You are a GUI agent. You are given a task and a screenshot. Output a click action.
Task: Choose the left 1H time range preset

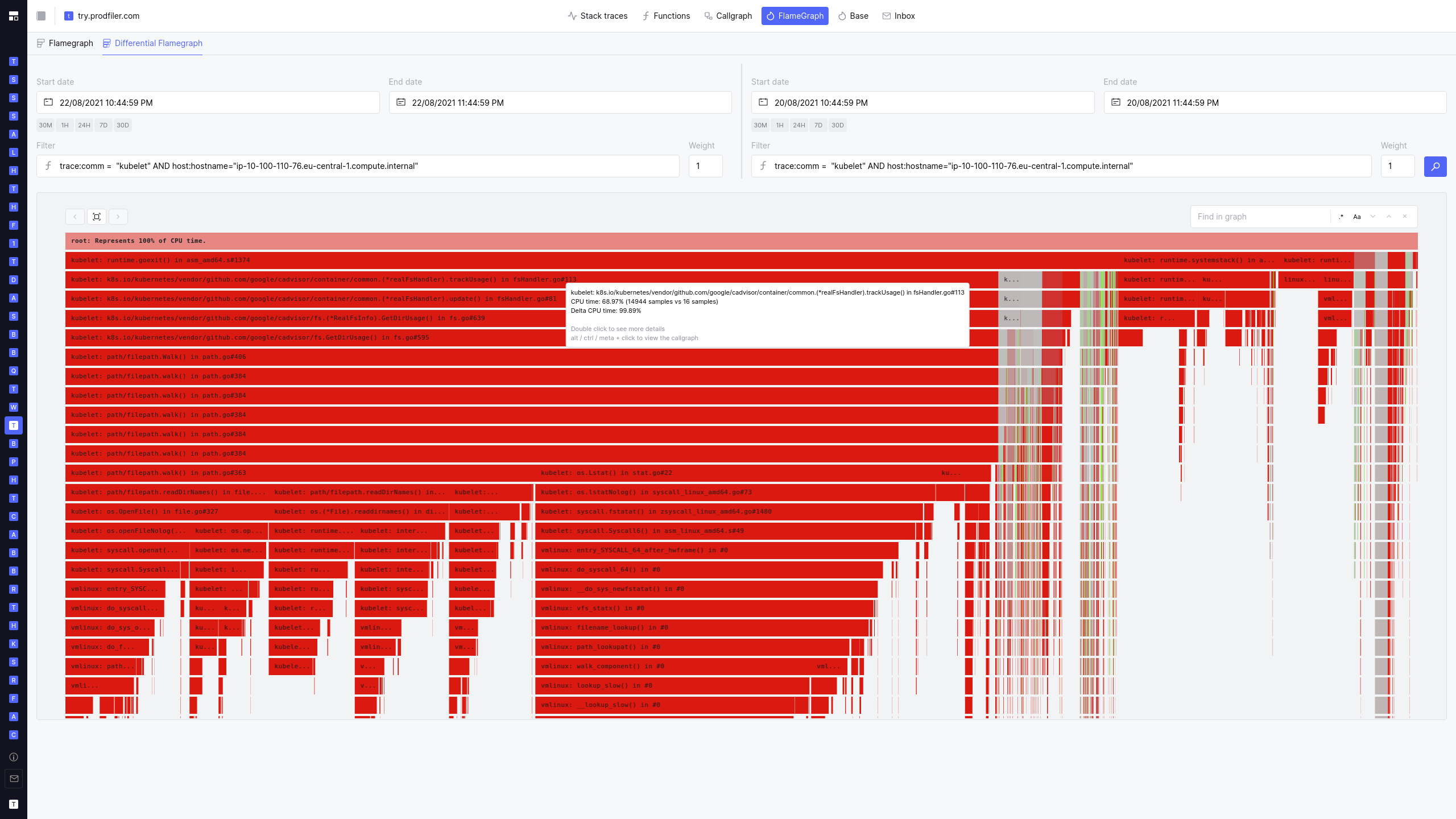(x=65, y=125)
